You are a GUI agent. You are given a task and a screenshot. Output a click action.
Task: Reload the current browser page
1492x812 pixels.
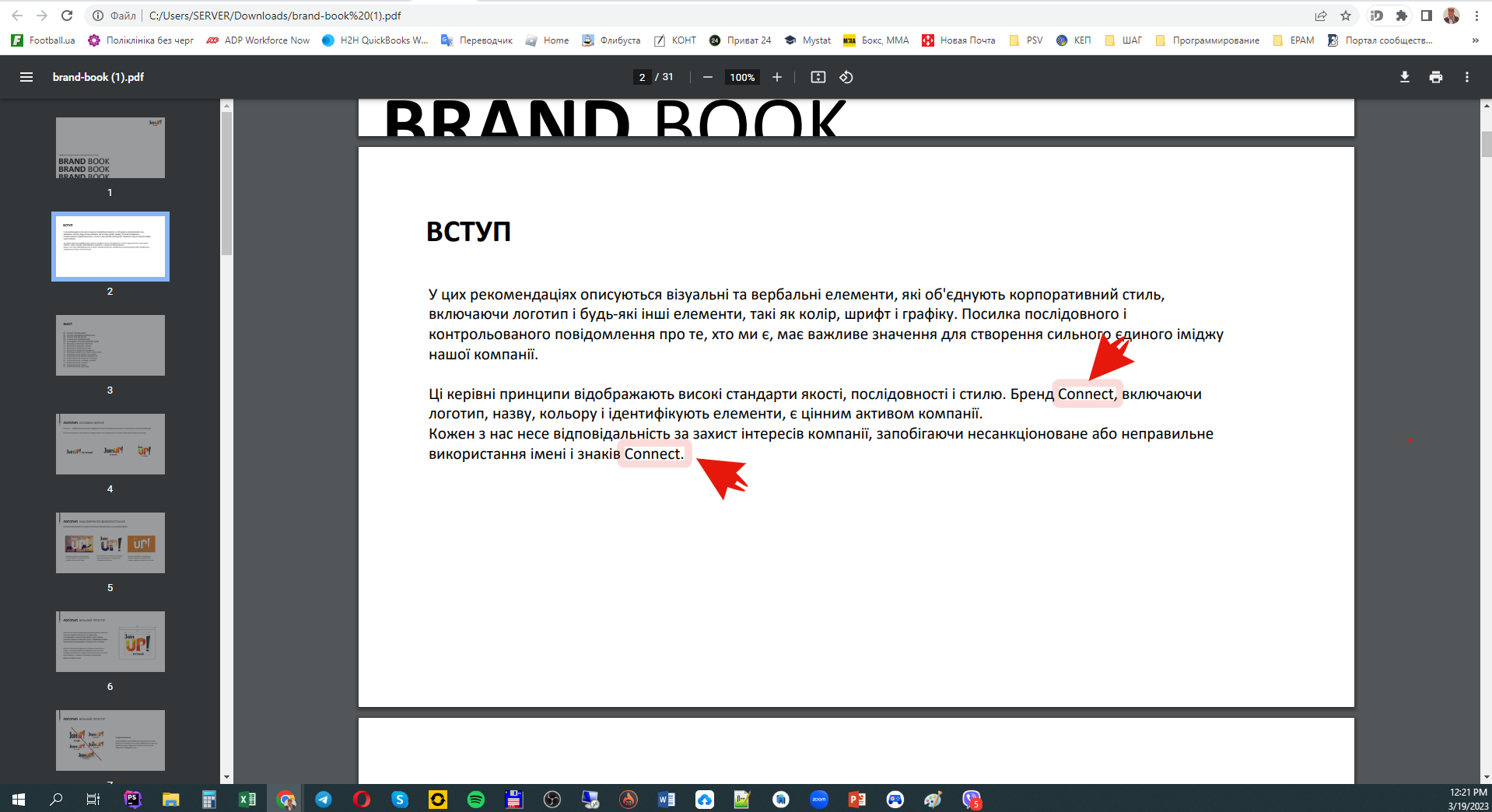(67, 16)
